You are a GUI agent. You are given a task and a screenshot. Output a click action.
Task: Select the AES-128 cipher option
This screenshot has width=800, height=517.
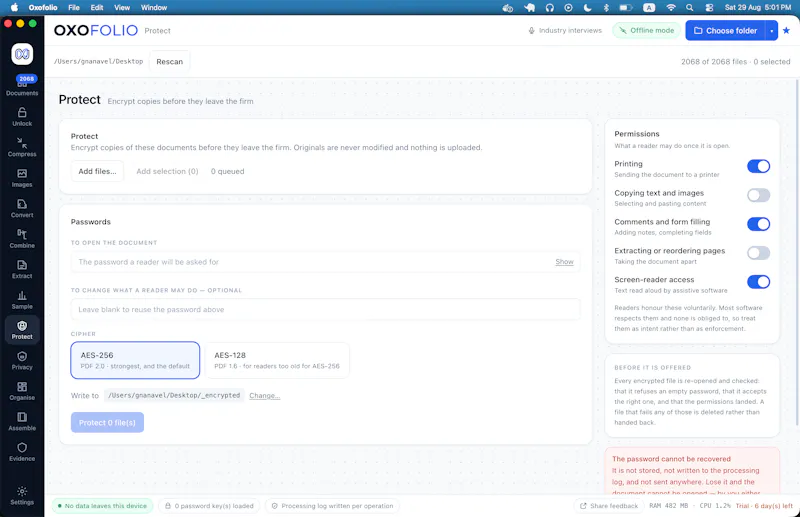(277, 360)
